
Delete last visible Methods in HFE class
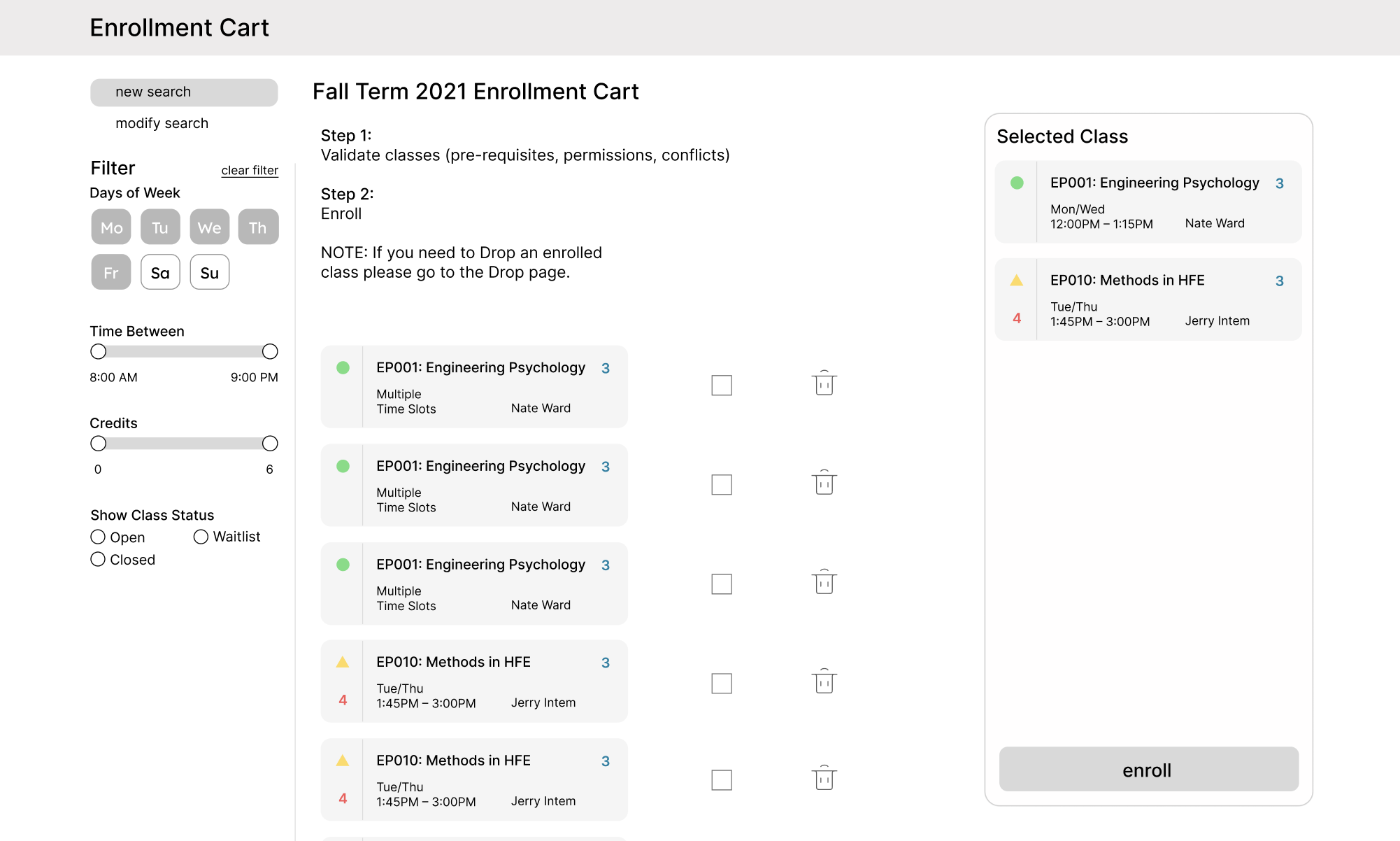pos(824,778)
